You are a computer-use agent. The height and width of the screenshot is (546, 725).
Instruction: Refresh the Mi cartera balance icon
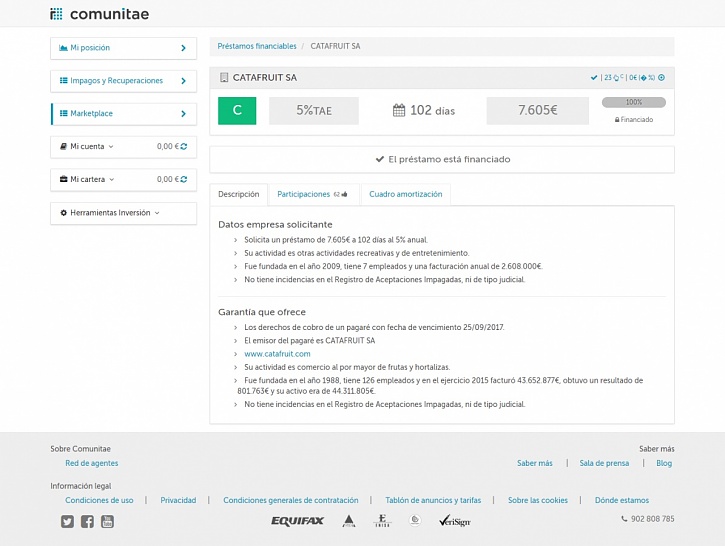pyautogui.click(x=184, y=180)
